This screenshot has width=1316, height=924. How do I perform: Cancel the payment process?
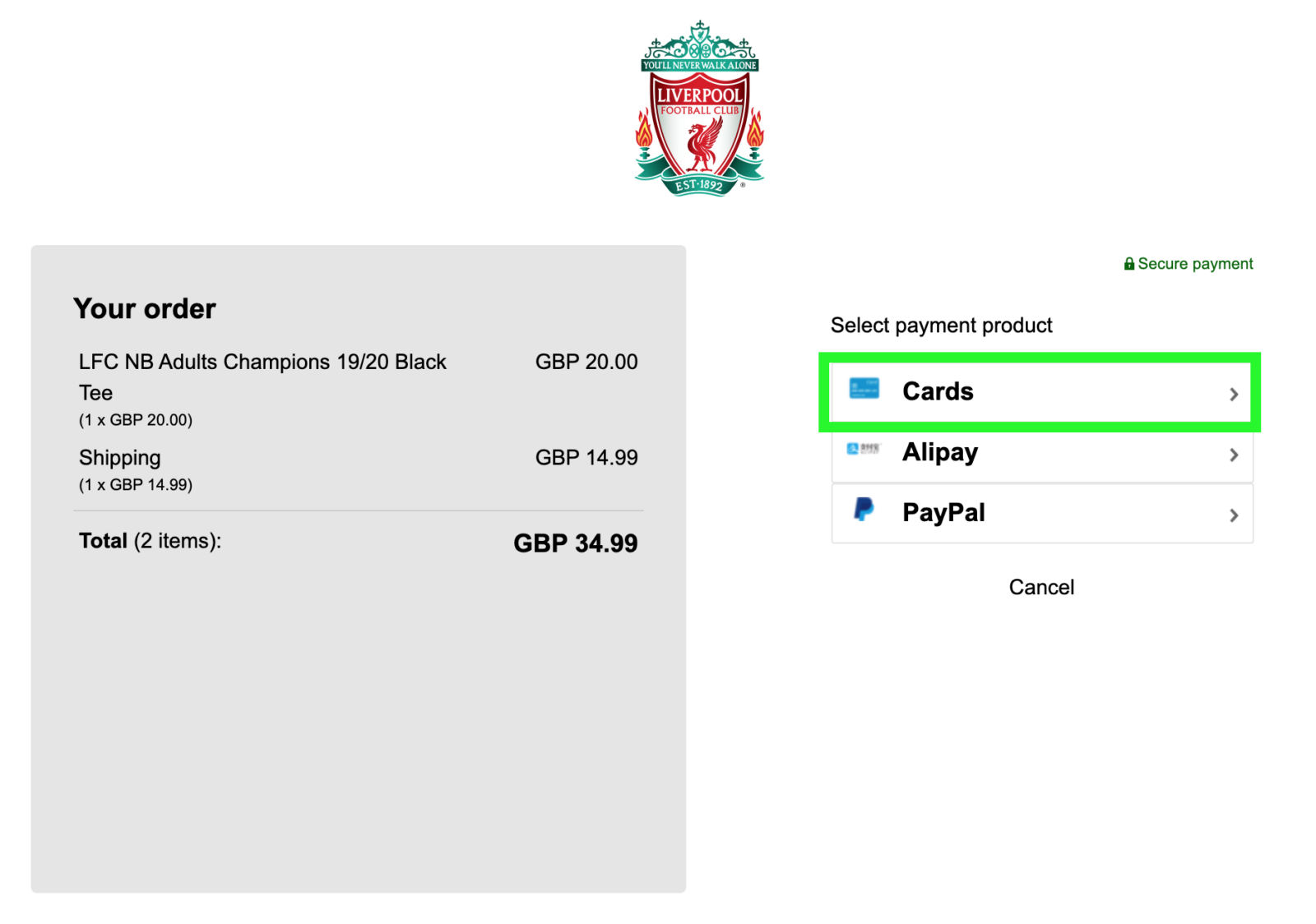[x=1041, y=587]
